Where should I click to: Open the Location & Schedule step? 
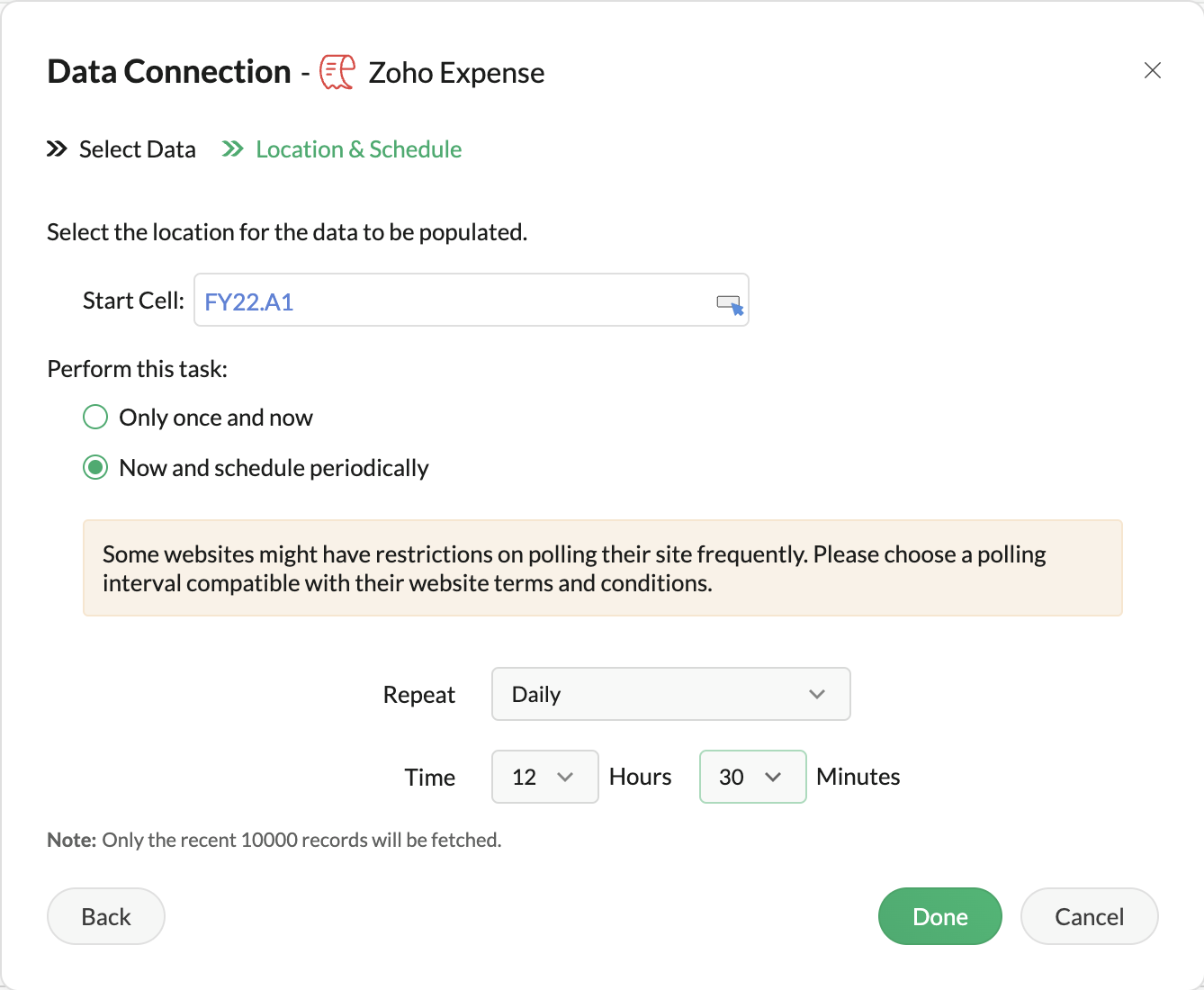(342, 149)
